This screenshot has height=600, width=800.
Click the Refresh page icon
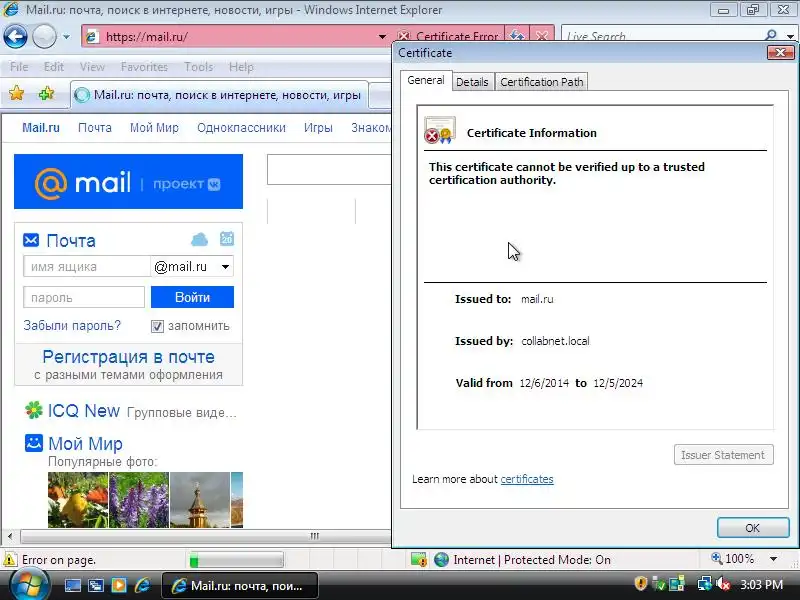(x=517, y=37)
